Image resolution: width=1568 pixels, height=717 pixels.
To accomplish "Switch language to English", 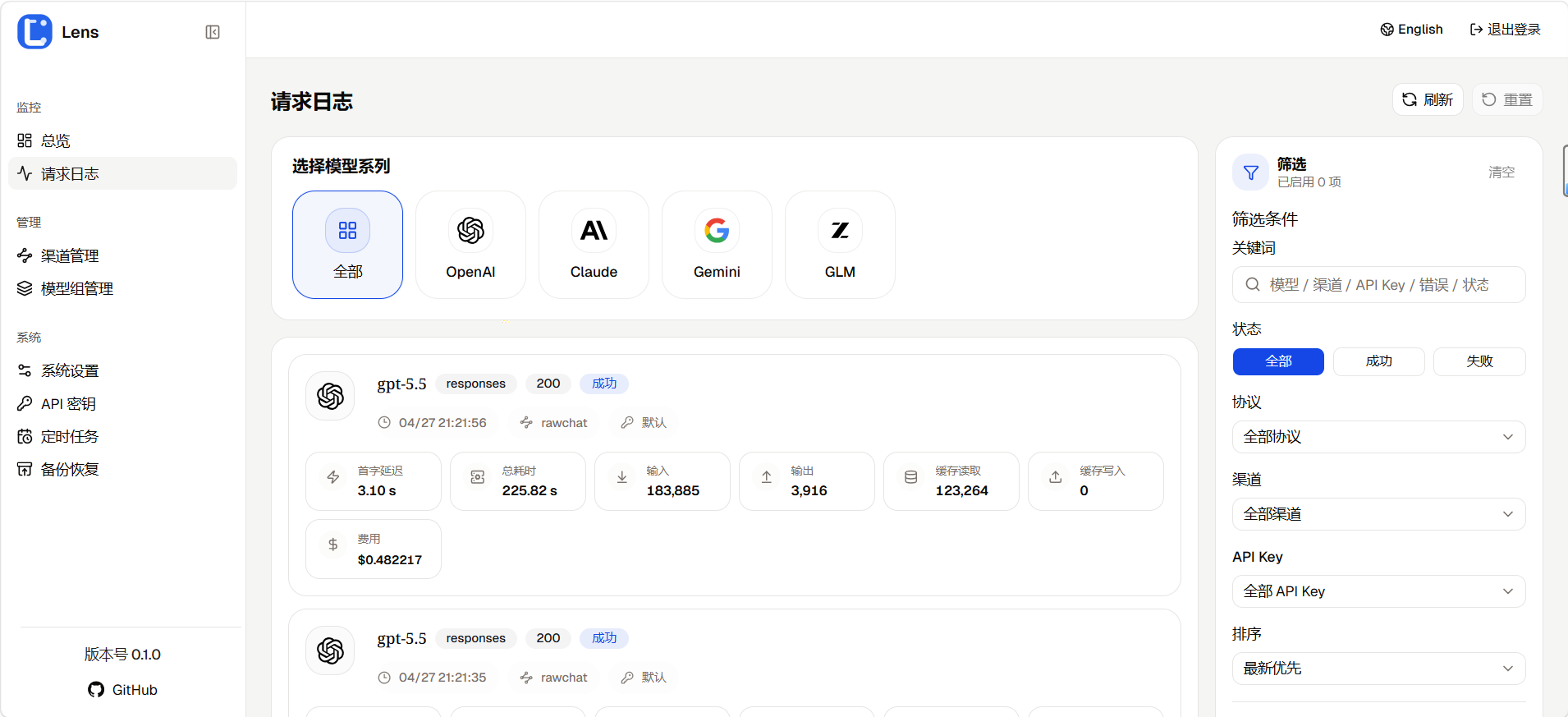I will click(1411, 30).
